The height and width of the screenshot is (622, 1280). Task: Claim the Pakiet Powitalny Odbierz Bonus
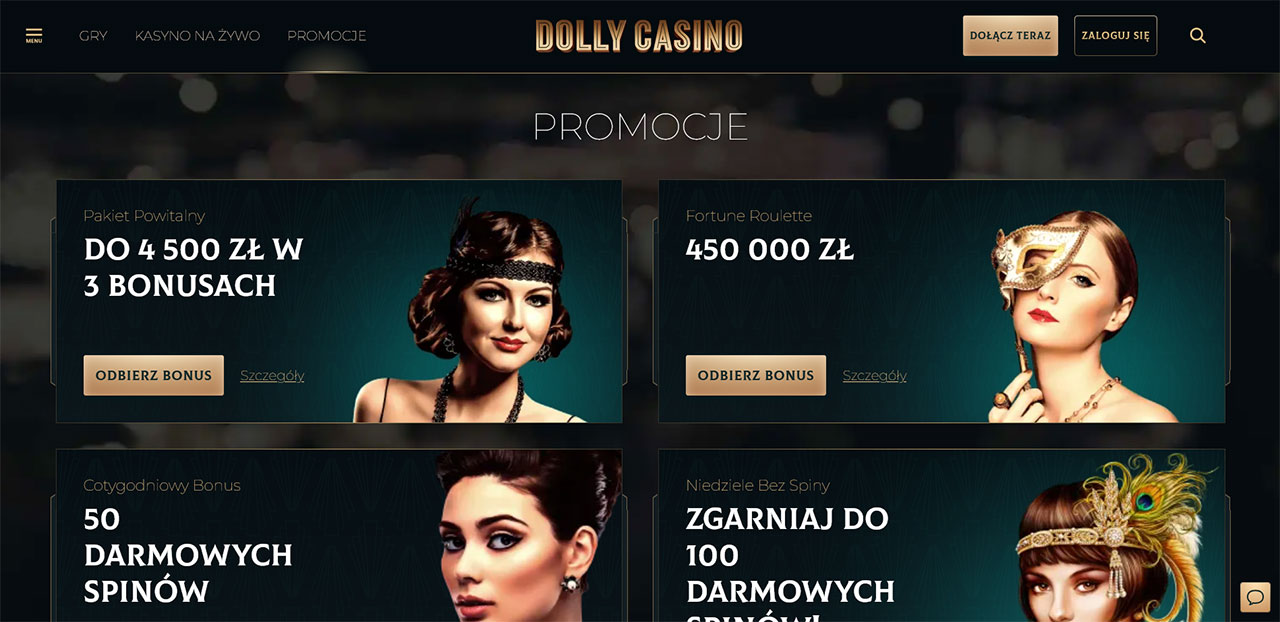(154, 375)
